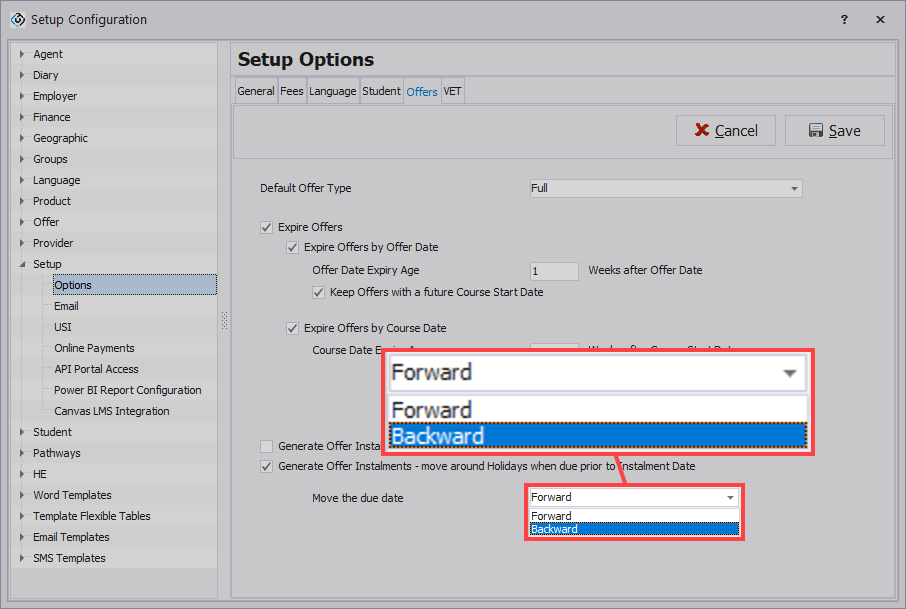Open Power BI Report Configuration item
This screenshot has width=906, height=609.
click(127, 390)
